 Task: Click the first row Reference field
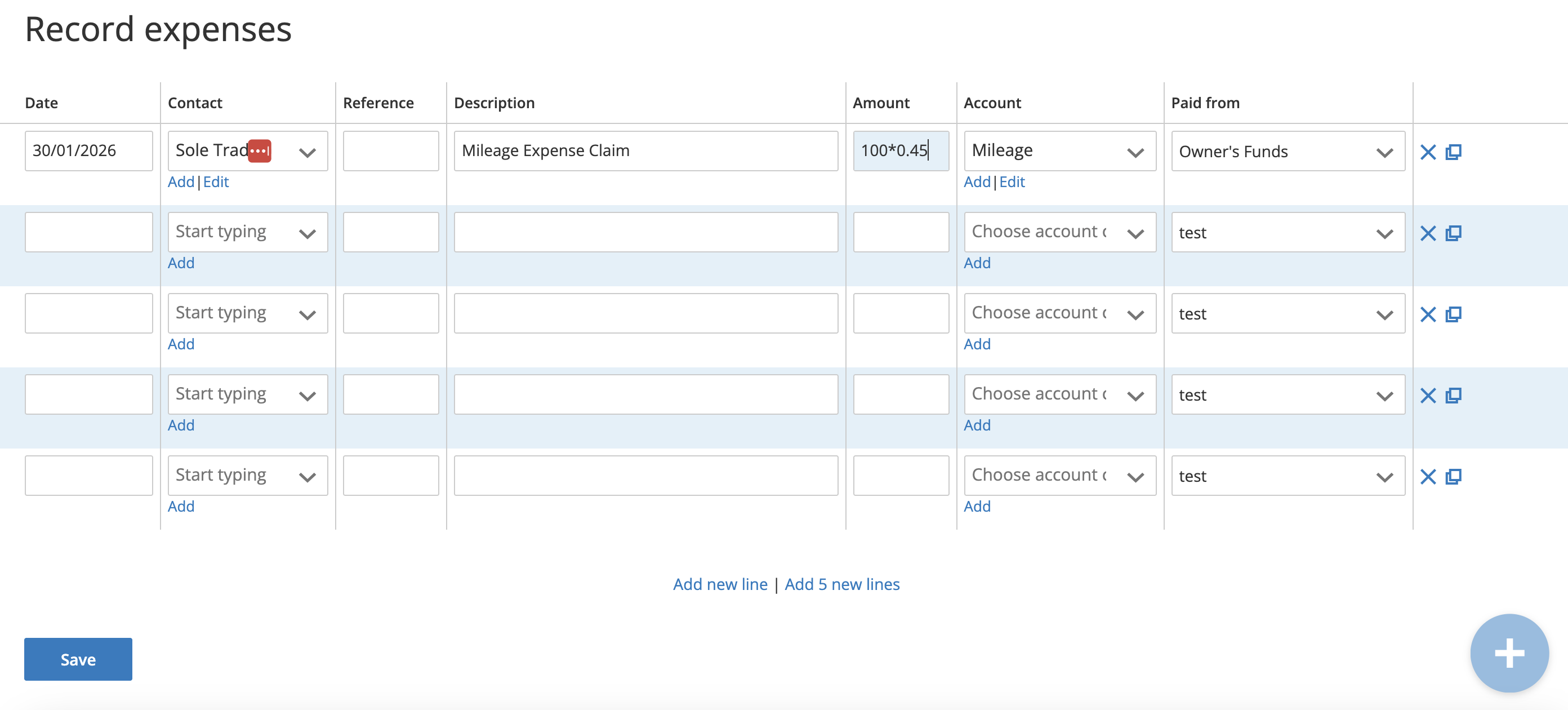[390, 151]
